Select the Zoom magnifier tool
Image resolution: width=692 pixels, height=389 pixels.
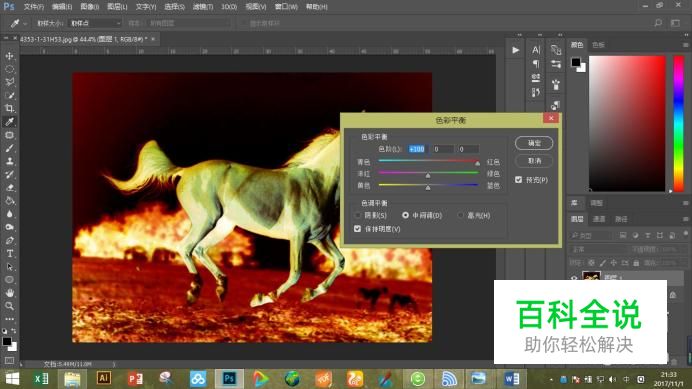pos(9,306)
